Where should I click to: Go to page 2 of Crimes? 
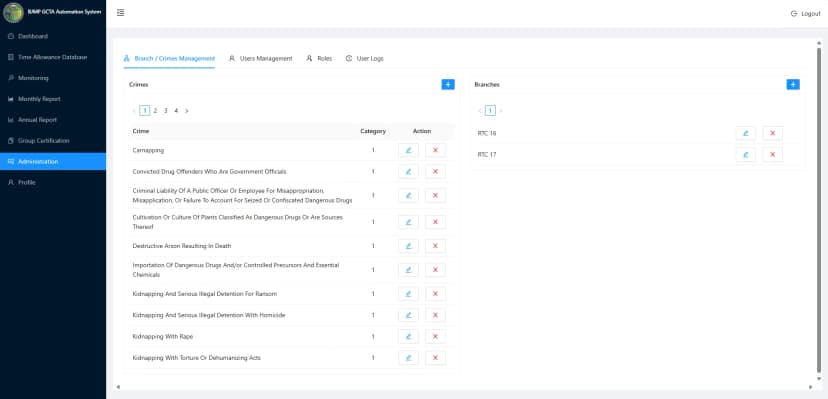[x=155, y=111]
